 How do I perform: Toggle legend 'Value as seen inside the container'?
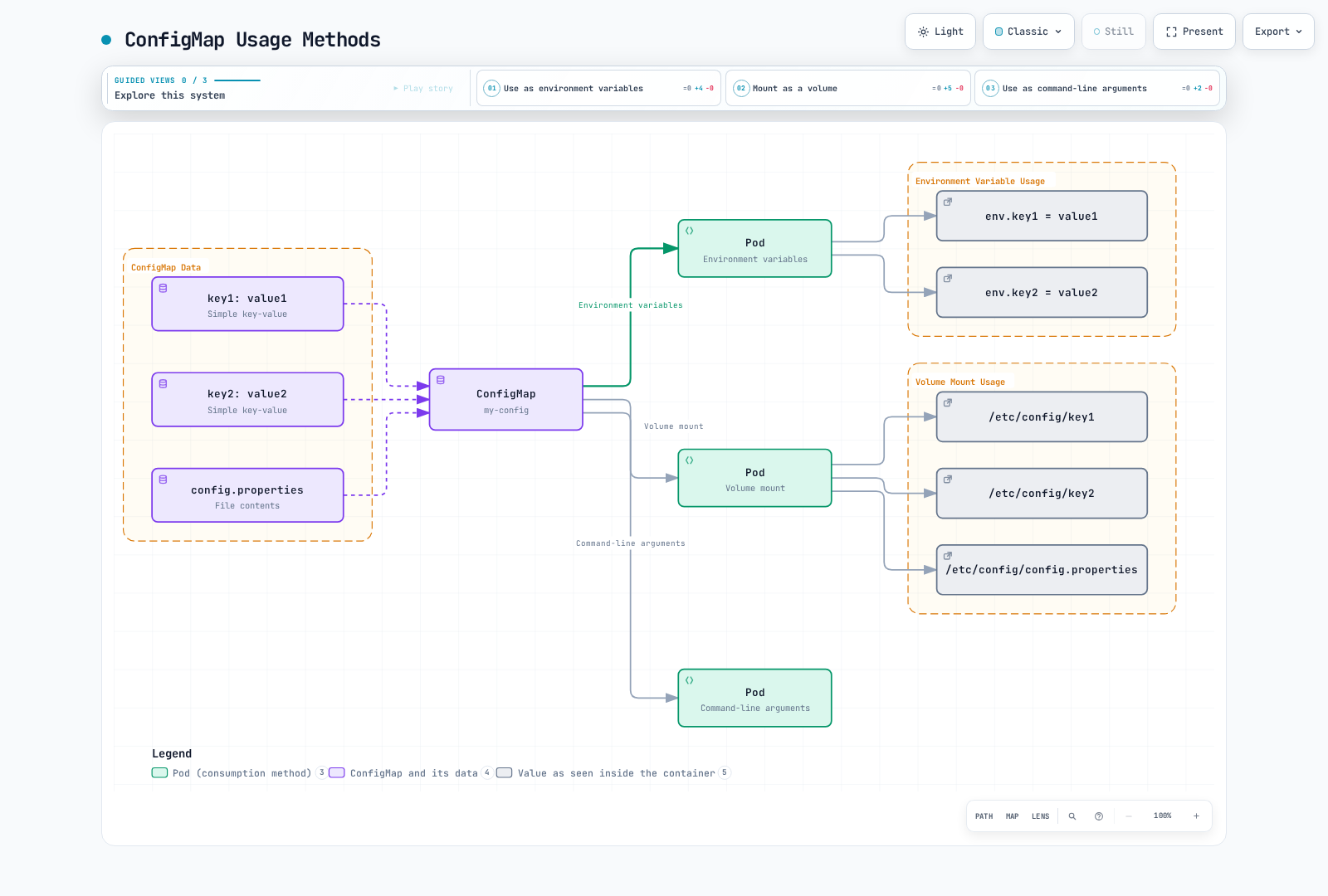click(x=613, y=773)
